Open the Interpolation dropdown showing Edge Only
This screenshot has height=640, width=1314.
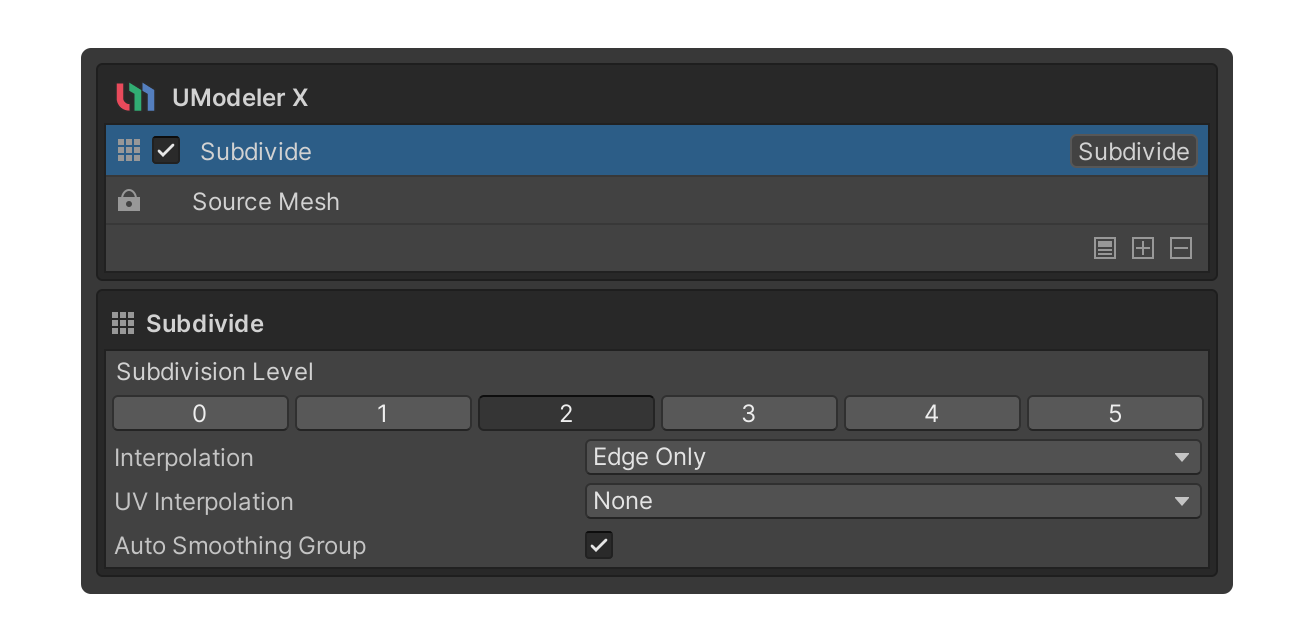[892, 457]
